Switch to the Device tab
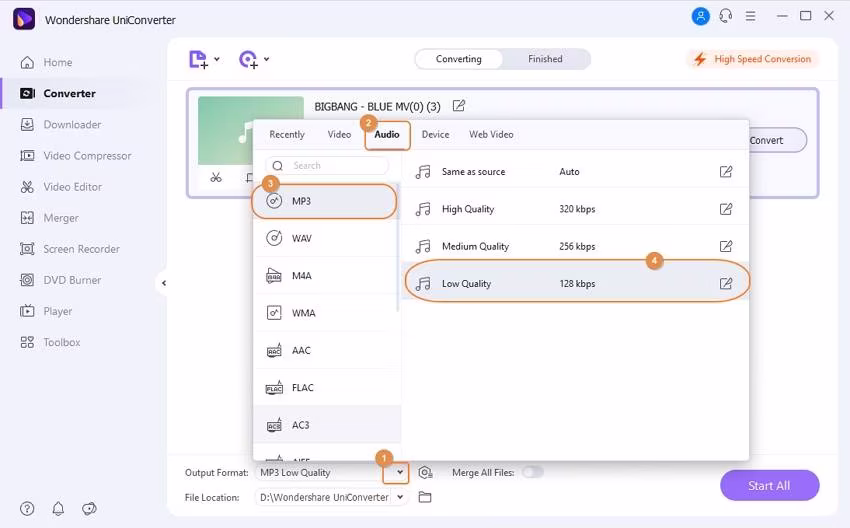The image size is (850, 528). (435, 134)
